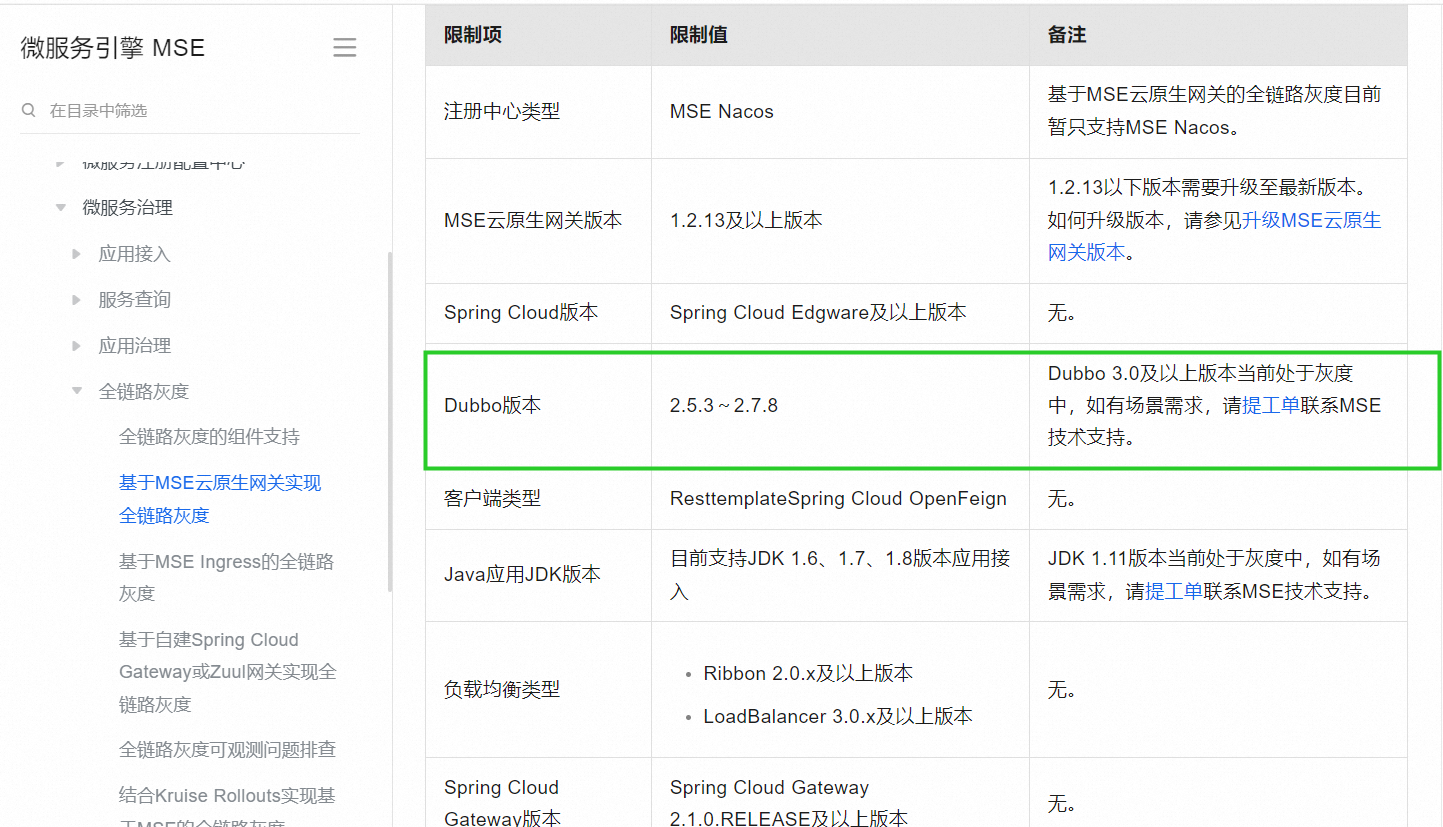Open 全链路灰度可观测问题排查 page
This screenshot has height=827, width=1443.
[227, 750]
